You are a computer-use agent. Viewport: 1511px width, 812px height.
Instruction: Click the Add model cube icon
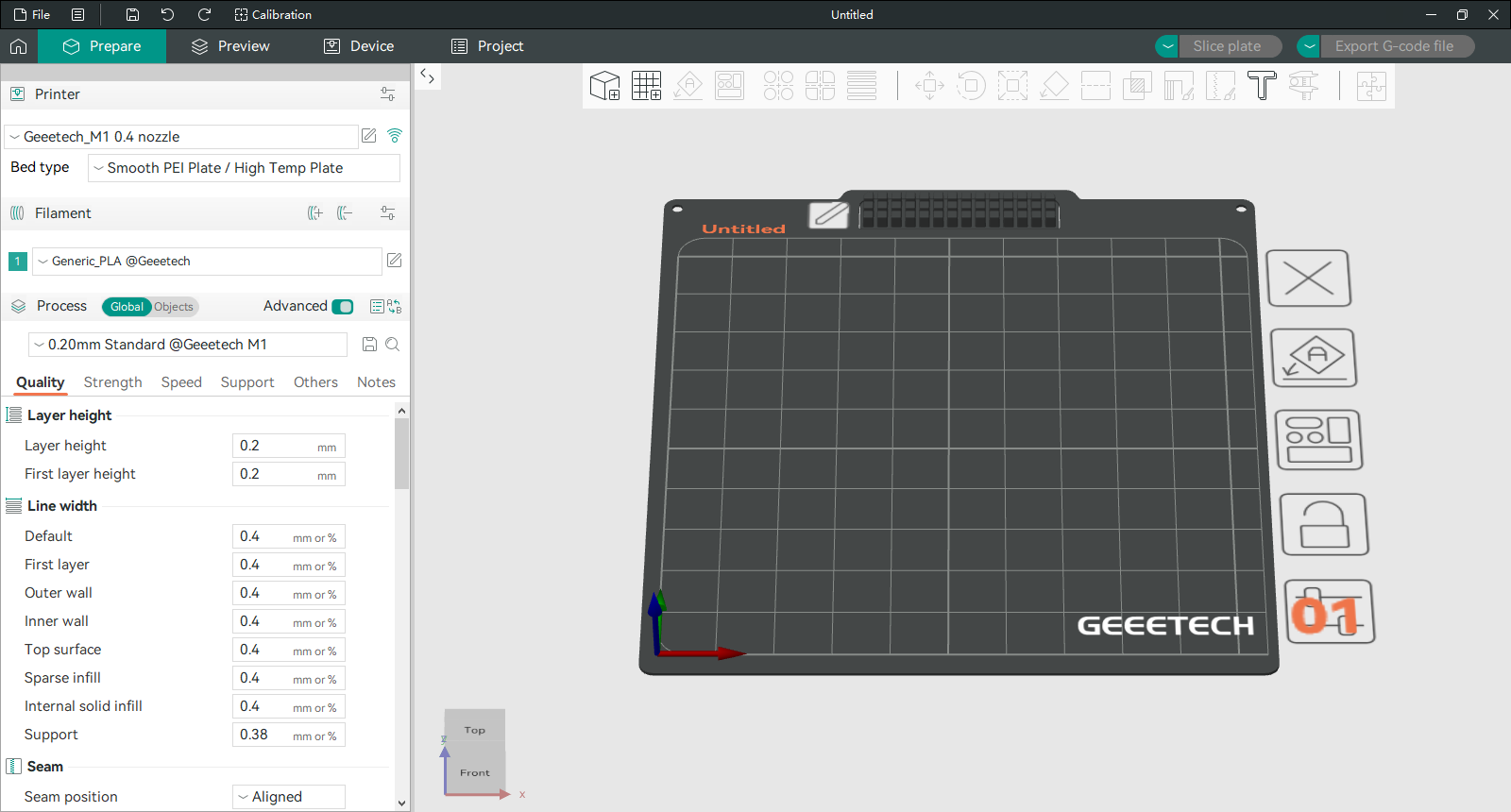click(604, 86)
